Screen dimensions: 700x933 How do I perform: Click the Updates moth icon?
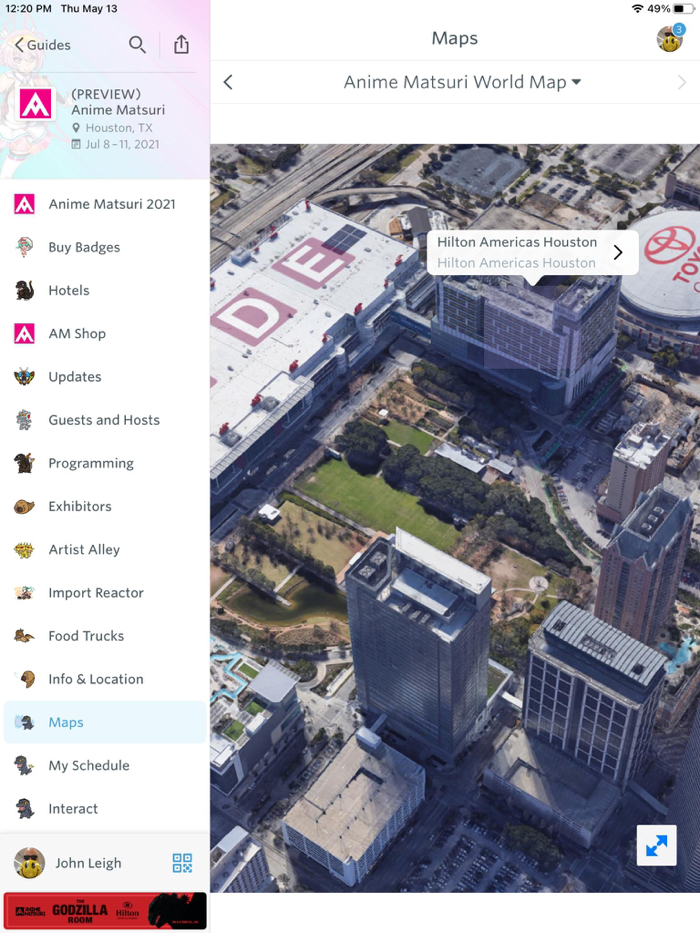(24, 377)
